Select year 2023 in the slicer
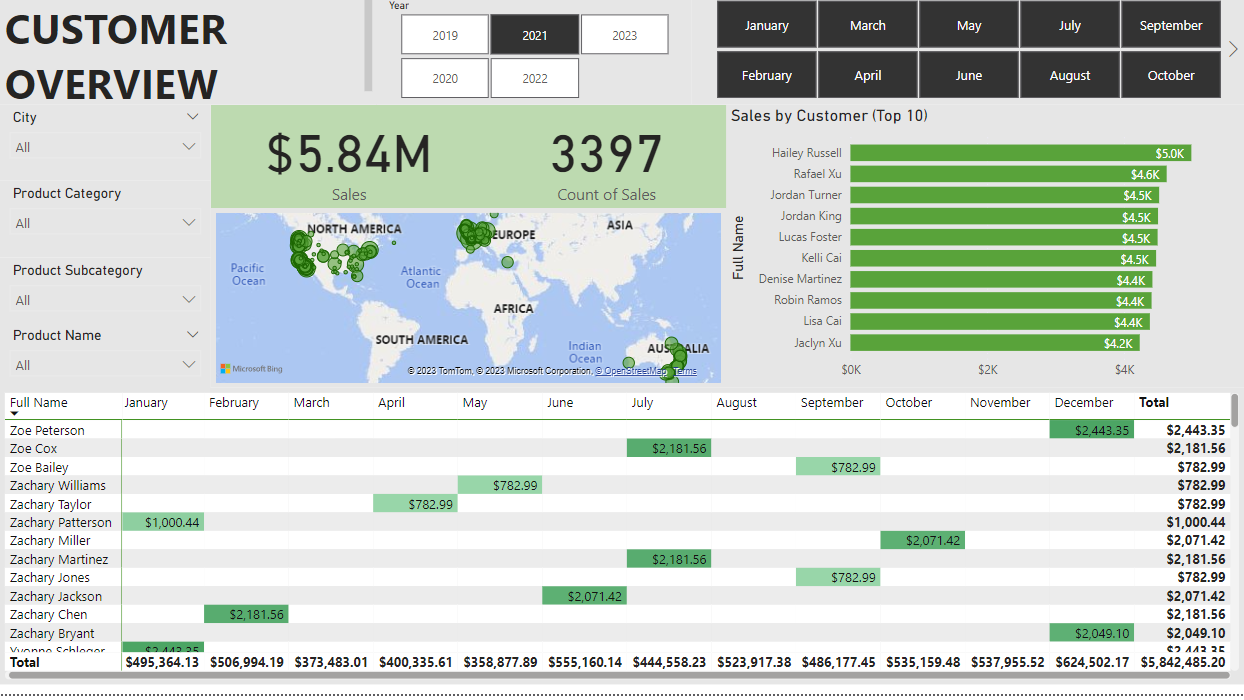Screen dimensions: 1244x700 point(624,35)
